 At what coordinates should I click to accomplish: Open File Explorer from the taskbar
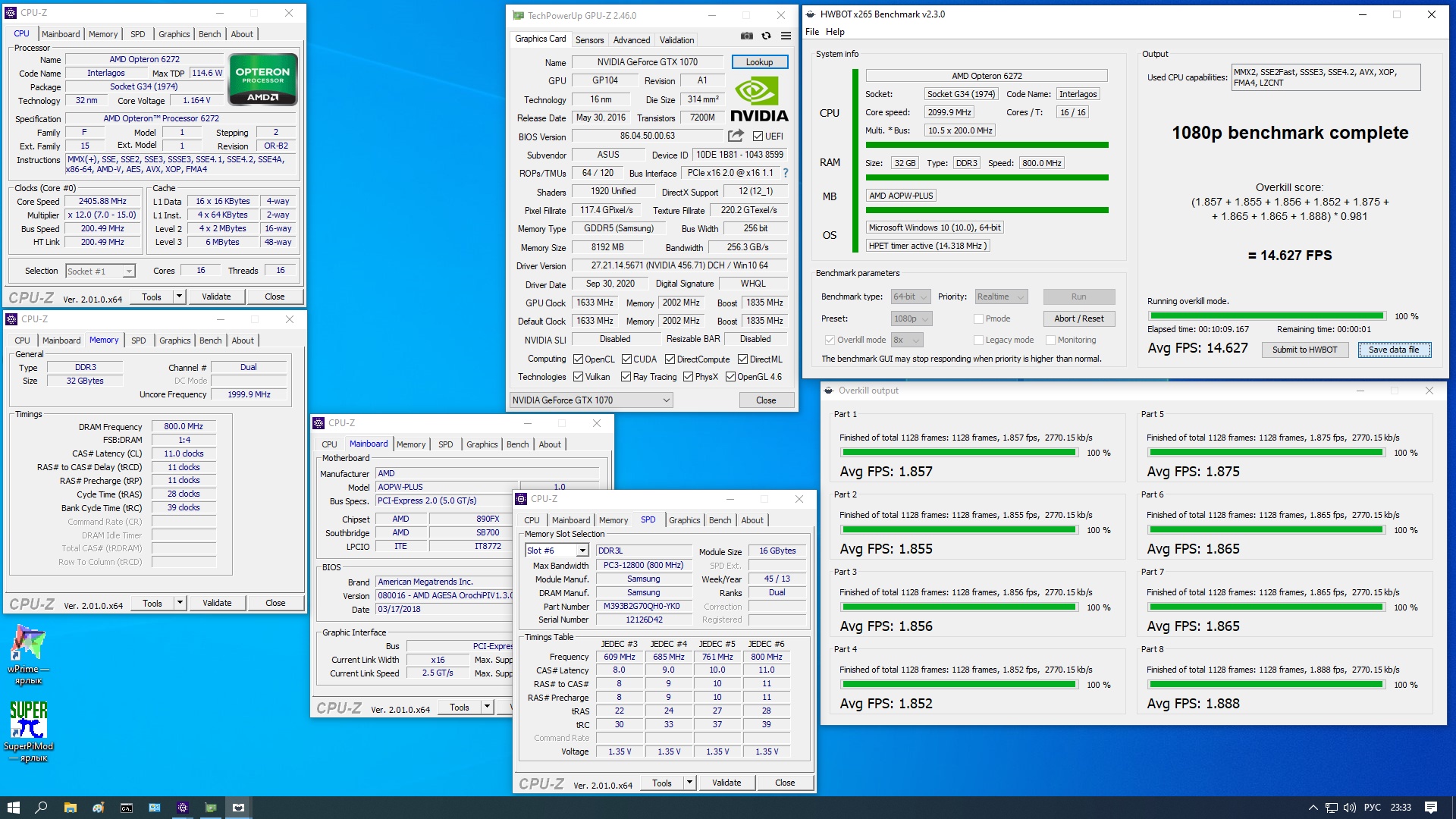70,808
